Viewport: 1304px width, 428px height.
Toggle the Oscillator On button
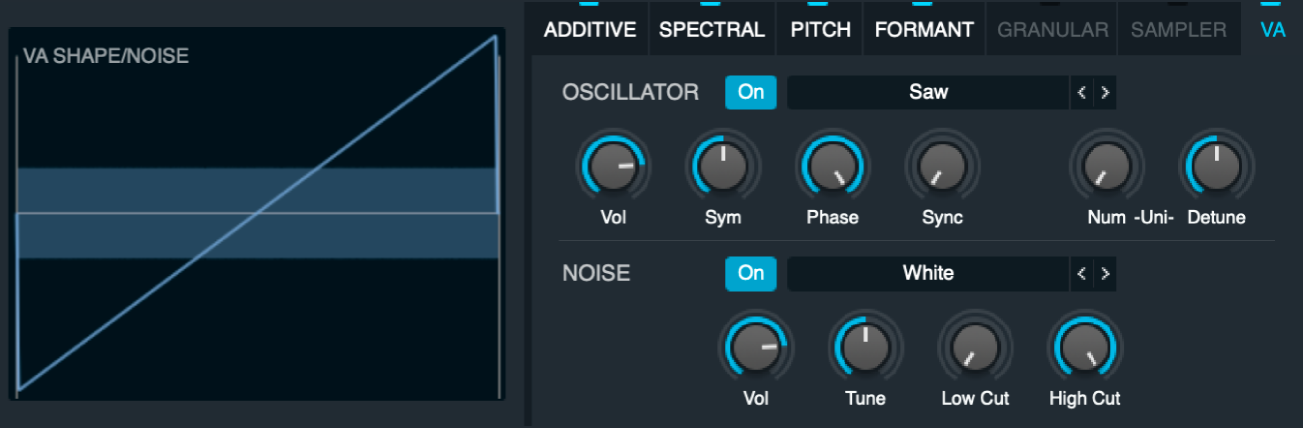[750, 93]
